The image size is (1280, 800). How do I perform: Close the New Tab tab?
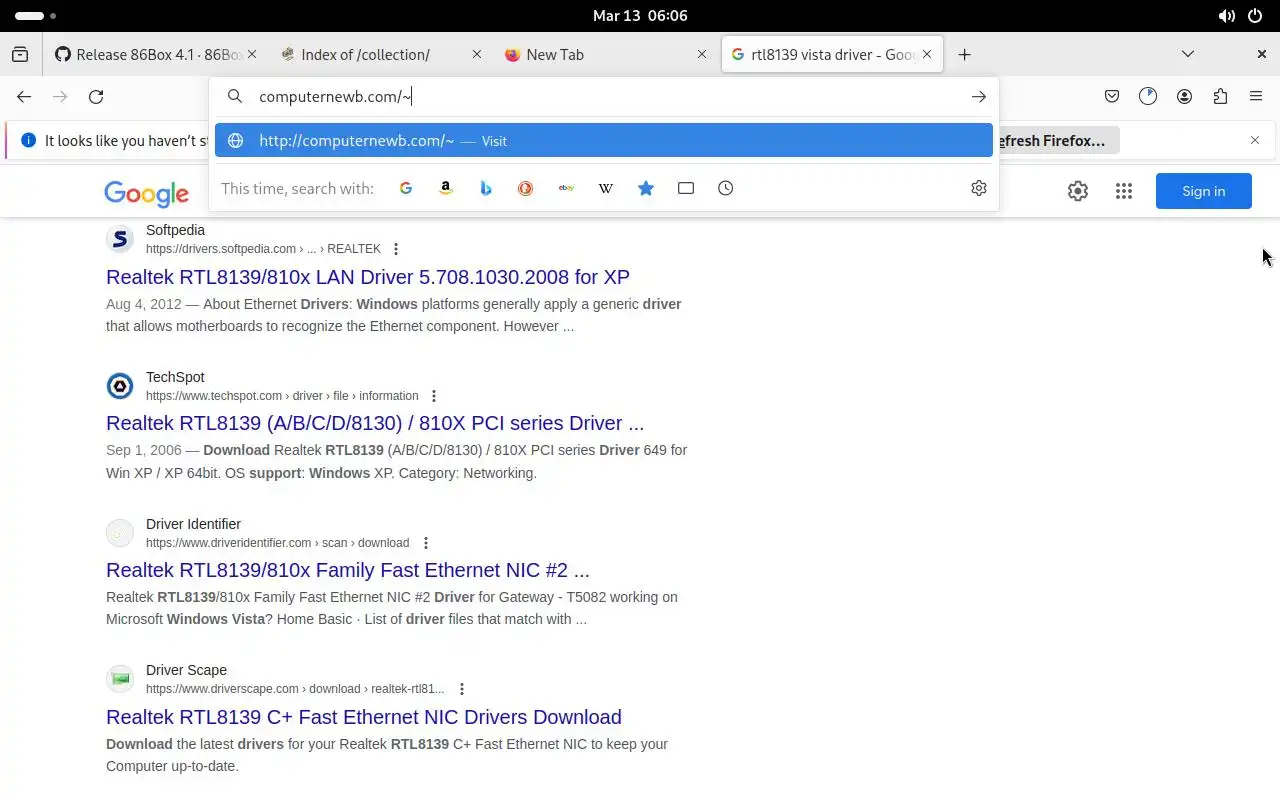tap(702, 55)
